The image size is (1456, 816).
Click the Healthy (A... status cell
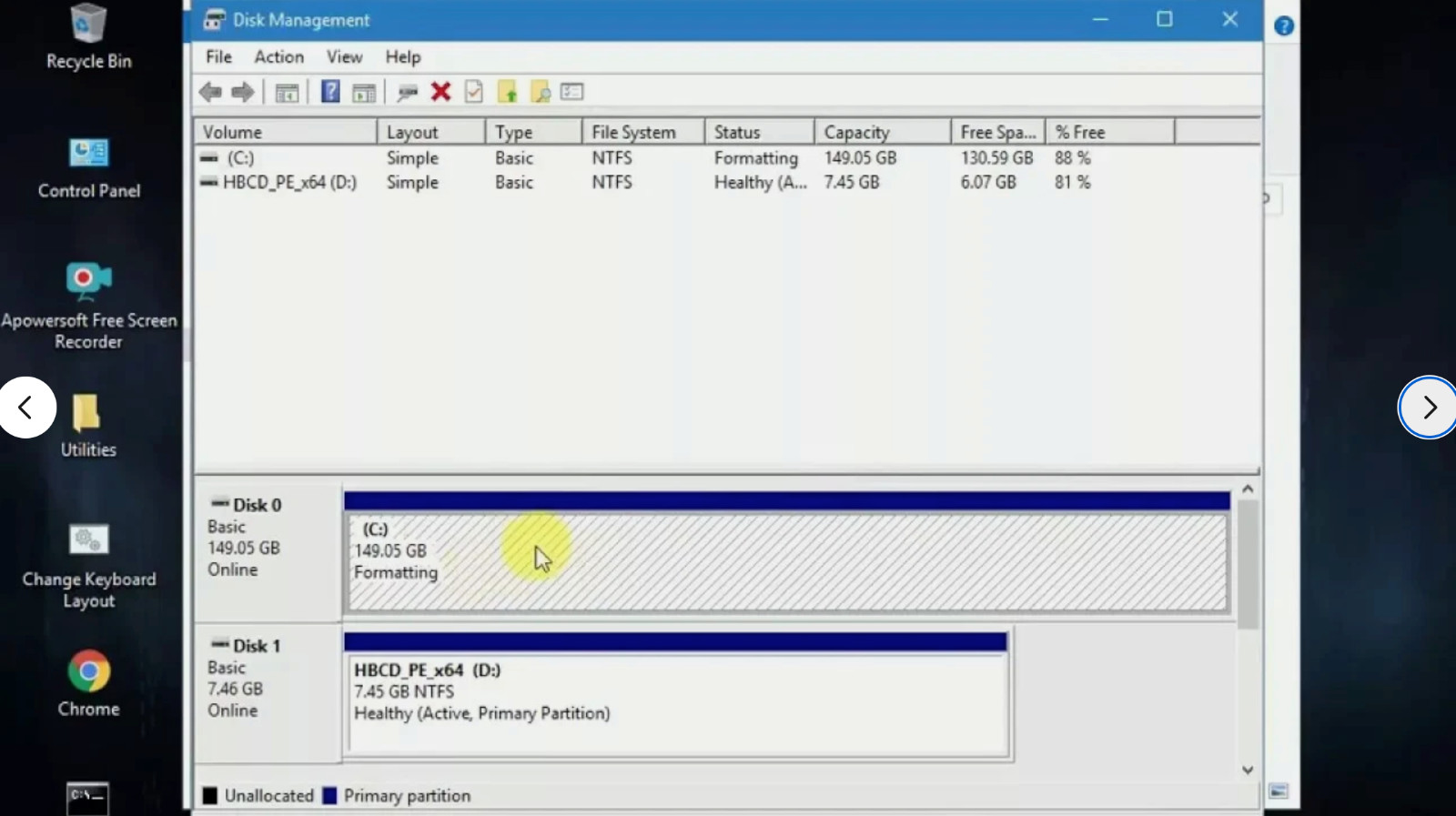pos(760,182)
